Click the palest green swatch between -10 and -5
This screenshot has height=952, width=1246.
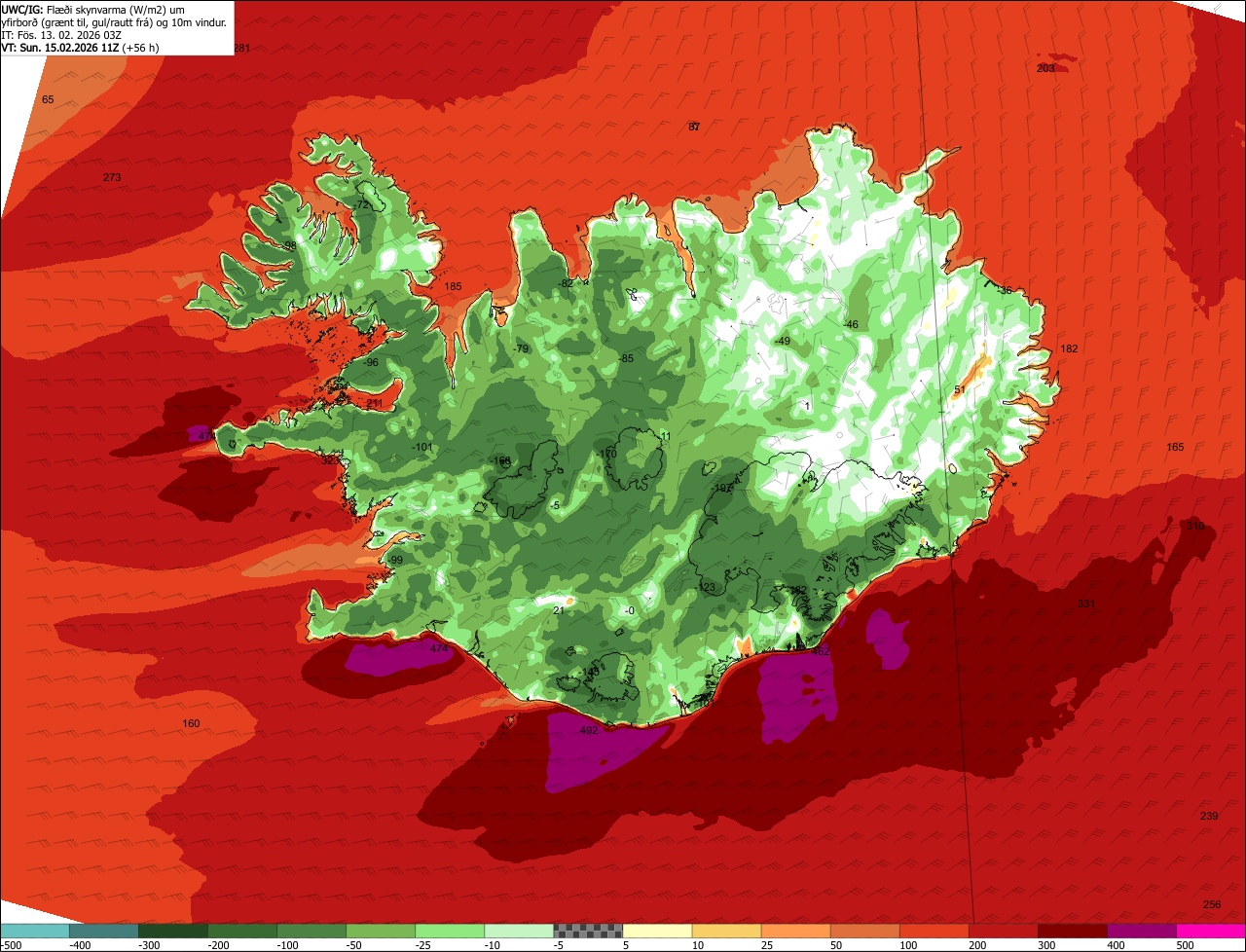coord(519,931)
